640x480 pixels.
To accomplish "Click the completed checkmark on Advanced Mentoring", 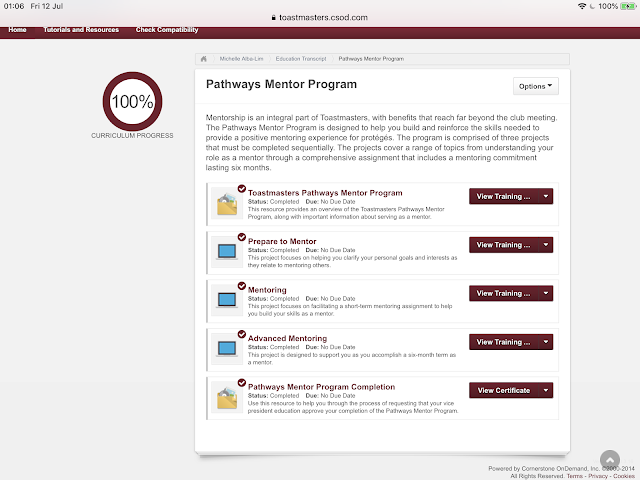I will tap(242, 334).
